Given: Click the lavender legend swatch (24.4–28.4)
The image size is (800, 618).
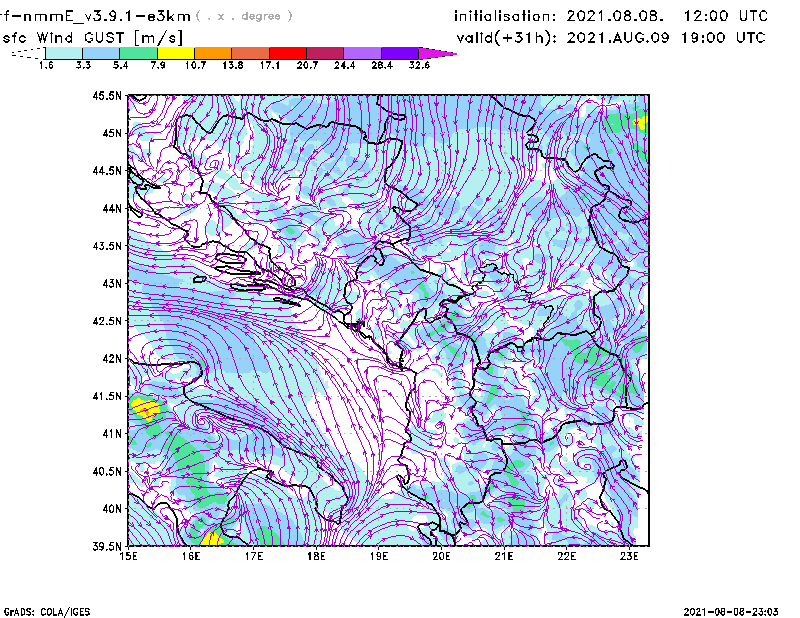Looking at the screenshot, I should 362,53.
